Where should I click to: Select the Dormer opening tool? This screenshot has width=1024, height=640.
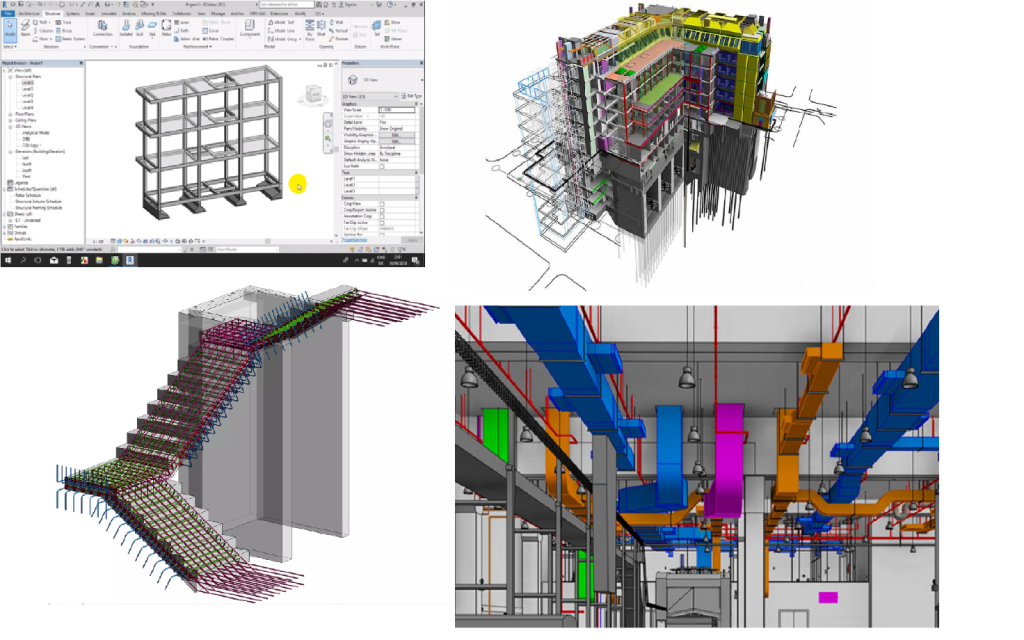(339, 39)
